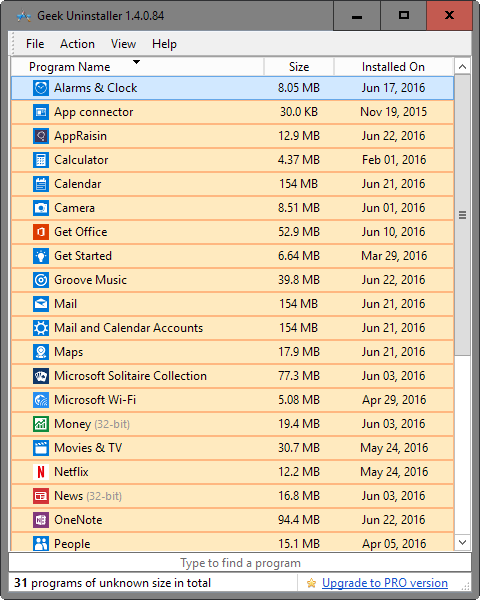The width and height of the screenshot is (480, 600).
Task: Select the Calculator icon
Action: coord(41,160)
